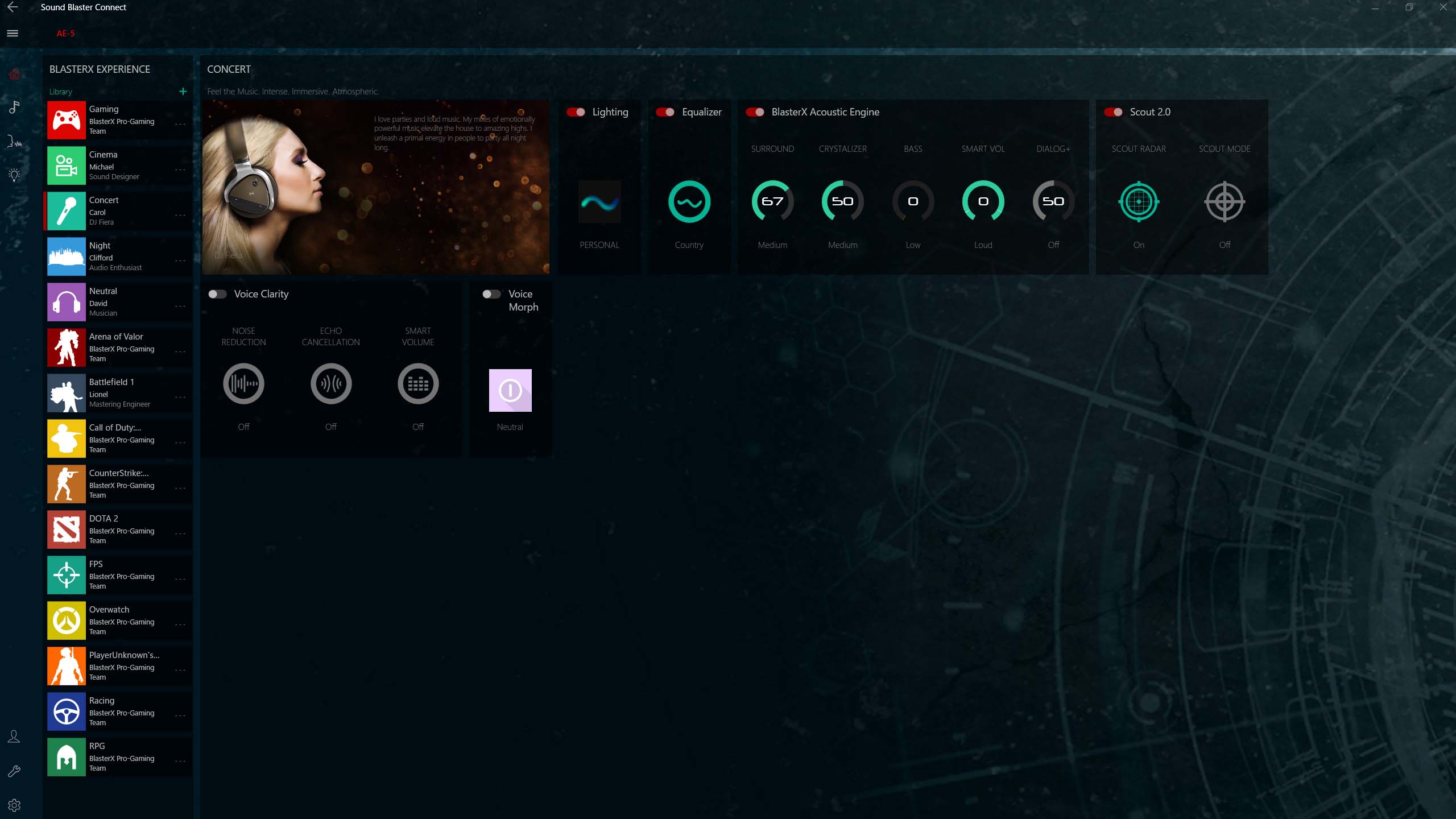Open the settings gear sidebar icon
Viewport: 1456px width, 819px height.
pyautogui.click(x=14, y=805)
